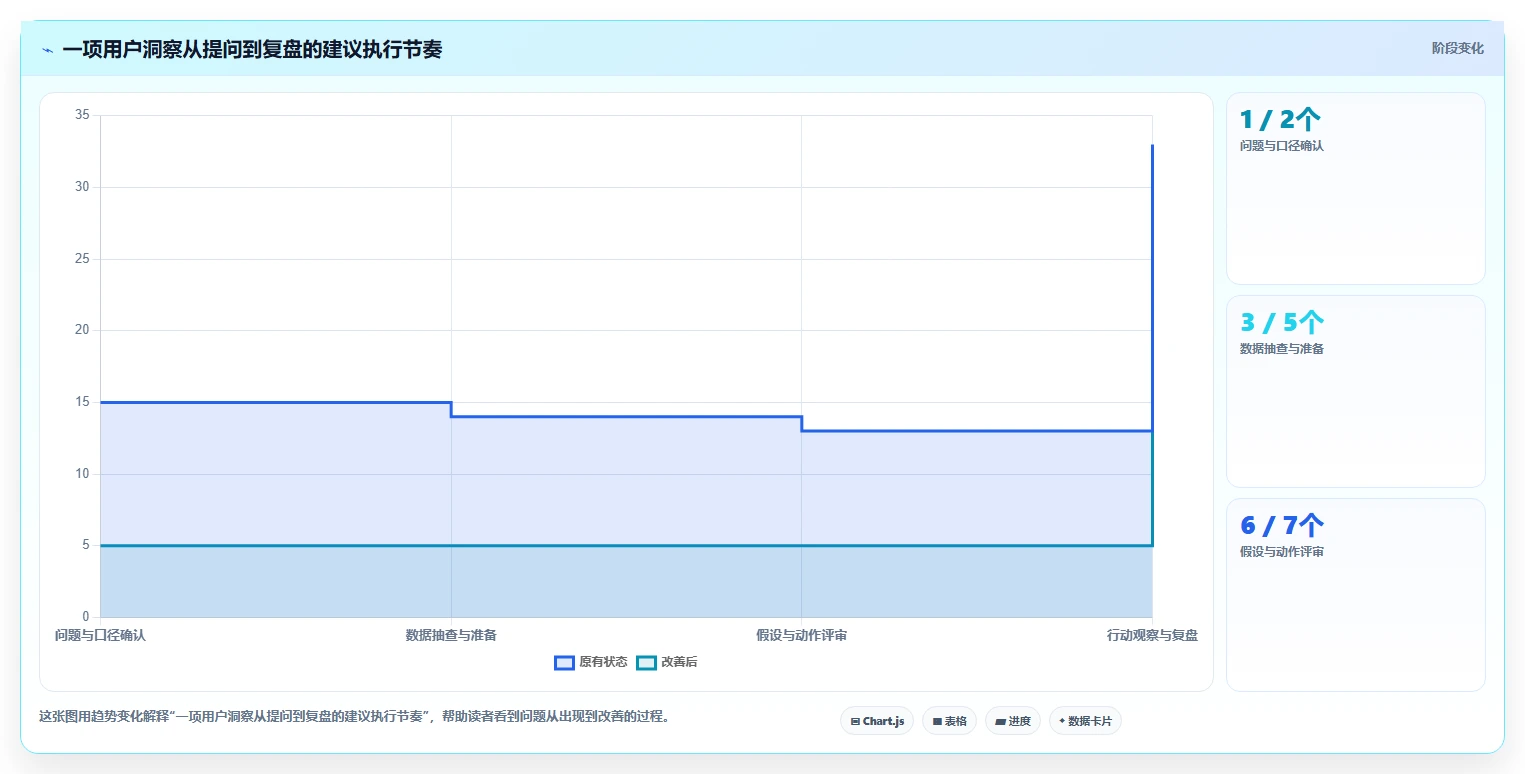Viewport: 1525px width, 774px height.
Task: Click the y-axis tick label 15
Action: [x=83, y=402]
